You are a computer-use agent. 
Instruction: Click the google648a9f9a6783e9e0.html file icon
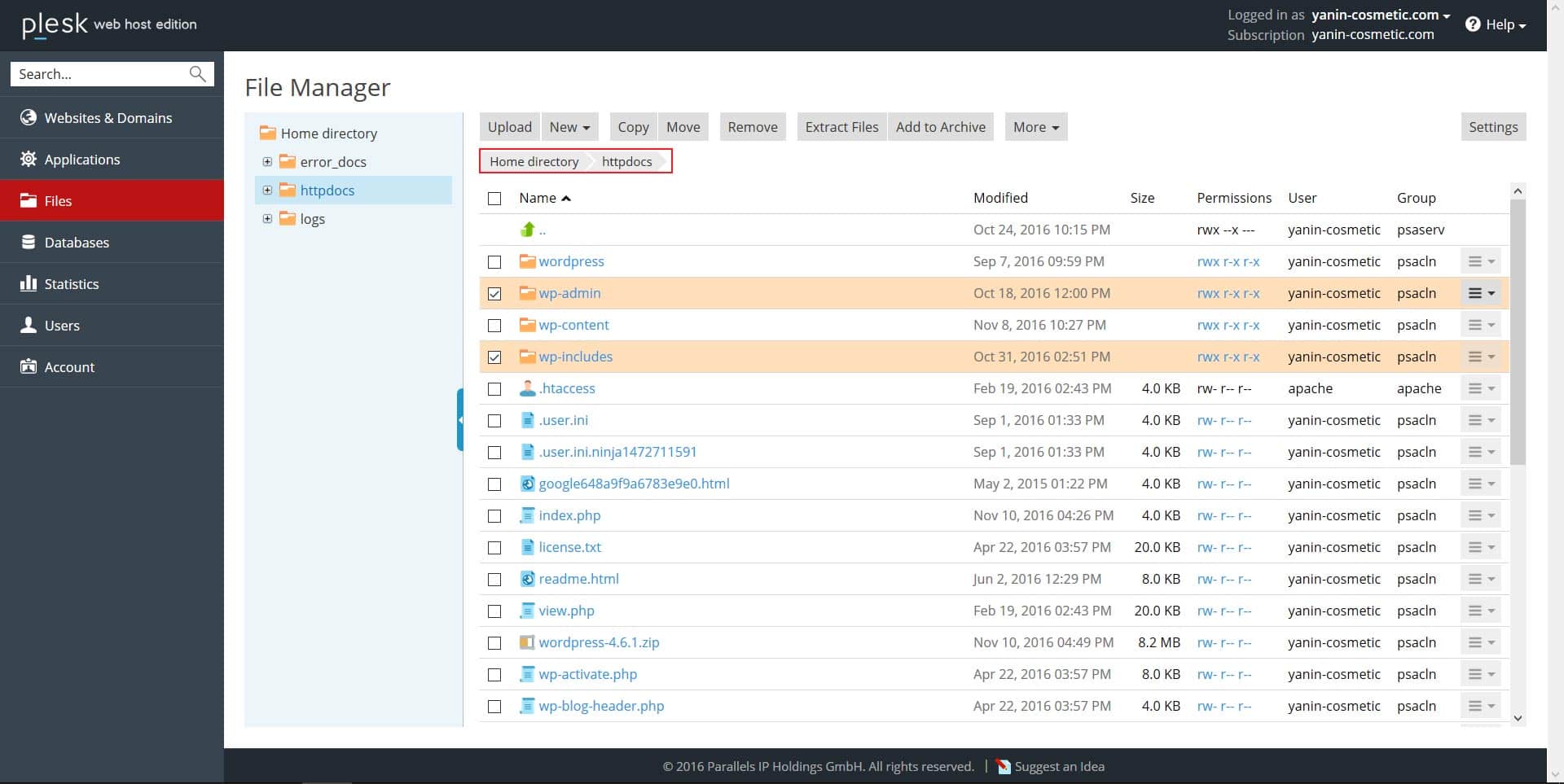coord(528,484)
